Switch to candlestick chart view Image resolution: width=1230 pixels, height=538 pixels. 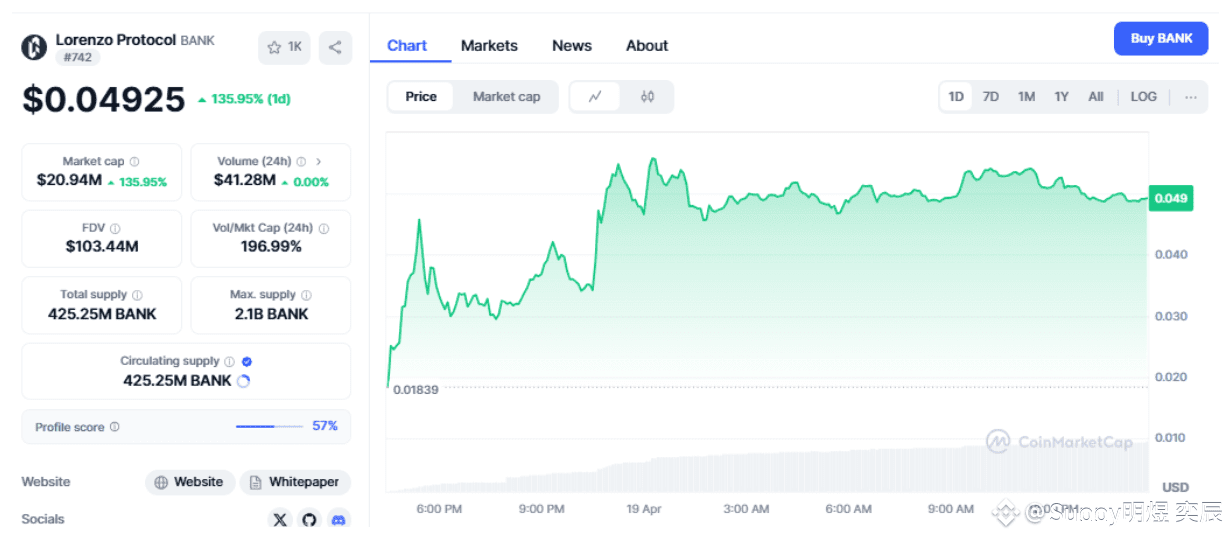pos(647,97)
